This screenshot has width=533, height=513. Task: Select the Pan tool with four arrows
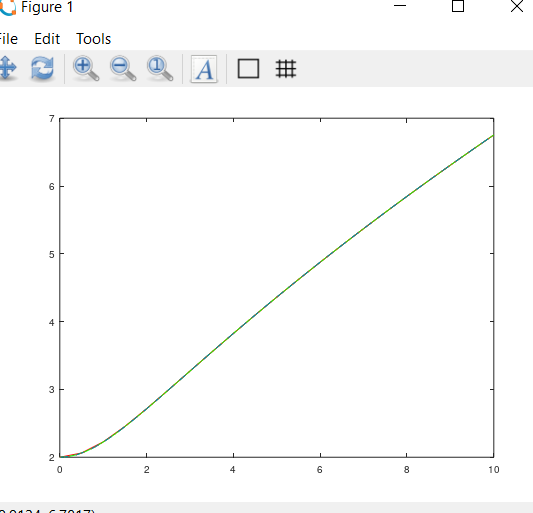pos(7,68)
